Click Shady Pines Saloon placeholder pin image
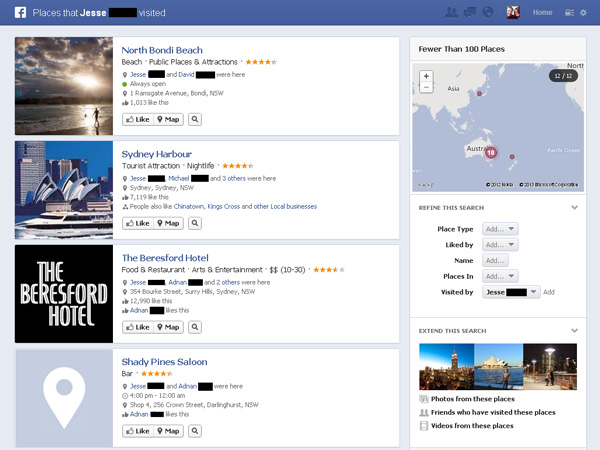This screenshot has height=450, width=600. tap(64, 398)
